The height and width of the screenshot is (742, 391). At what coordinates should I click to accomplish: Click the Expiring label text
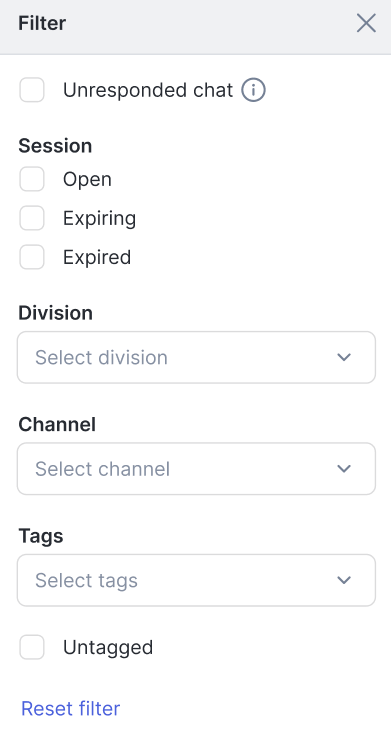tap(99, 219)
